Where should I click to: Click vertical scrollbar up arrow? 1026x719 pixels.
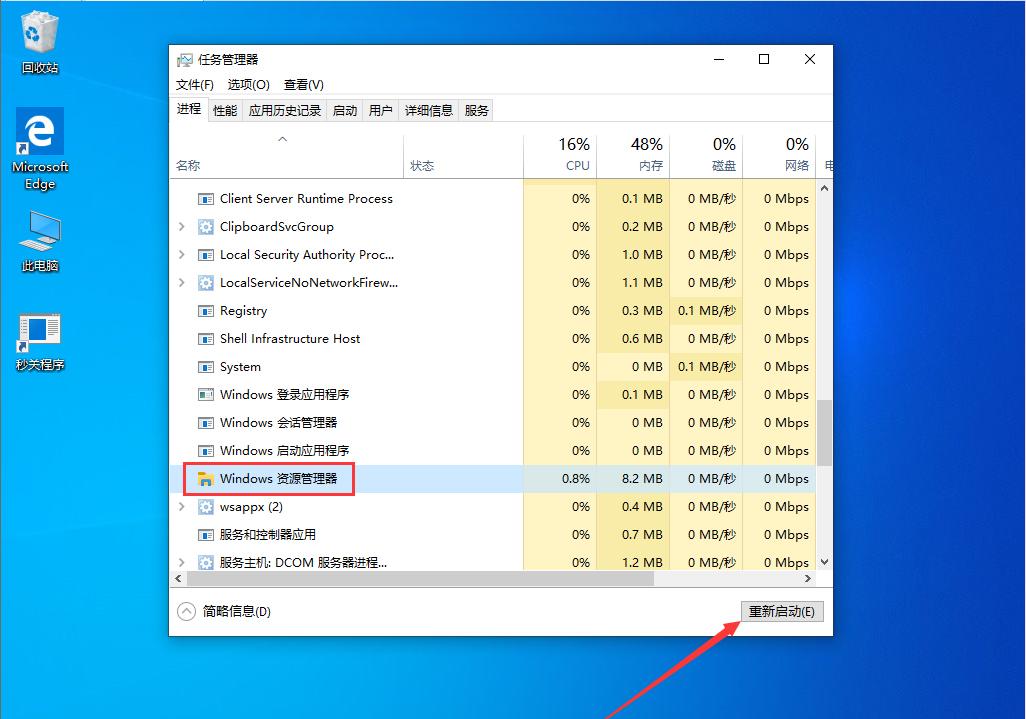pyautogui.click(x=824, y=188)
